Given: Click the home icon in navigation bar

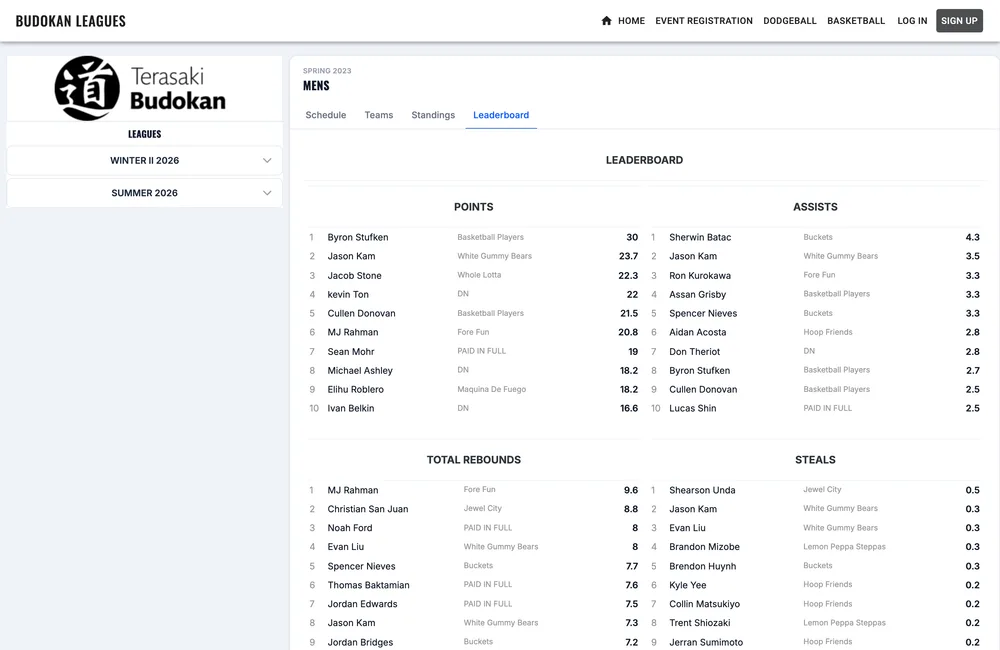Looking at the screenshot, I should [x=607, y=20].
